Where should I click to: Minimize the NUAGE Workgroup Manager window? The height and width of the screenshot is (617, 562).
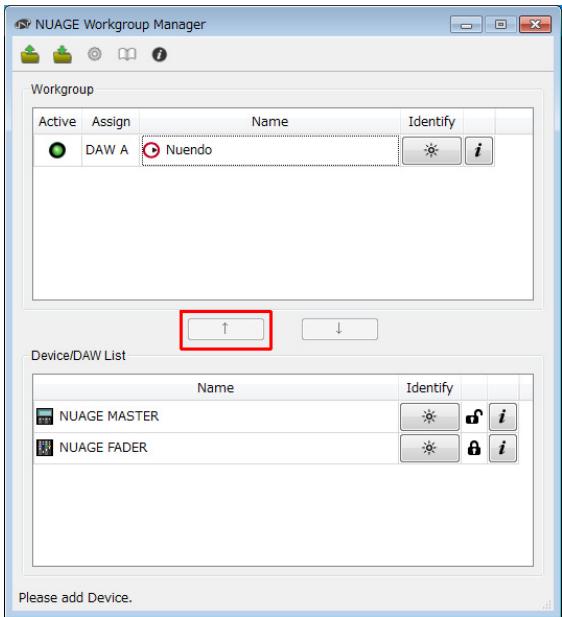466,24
